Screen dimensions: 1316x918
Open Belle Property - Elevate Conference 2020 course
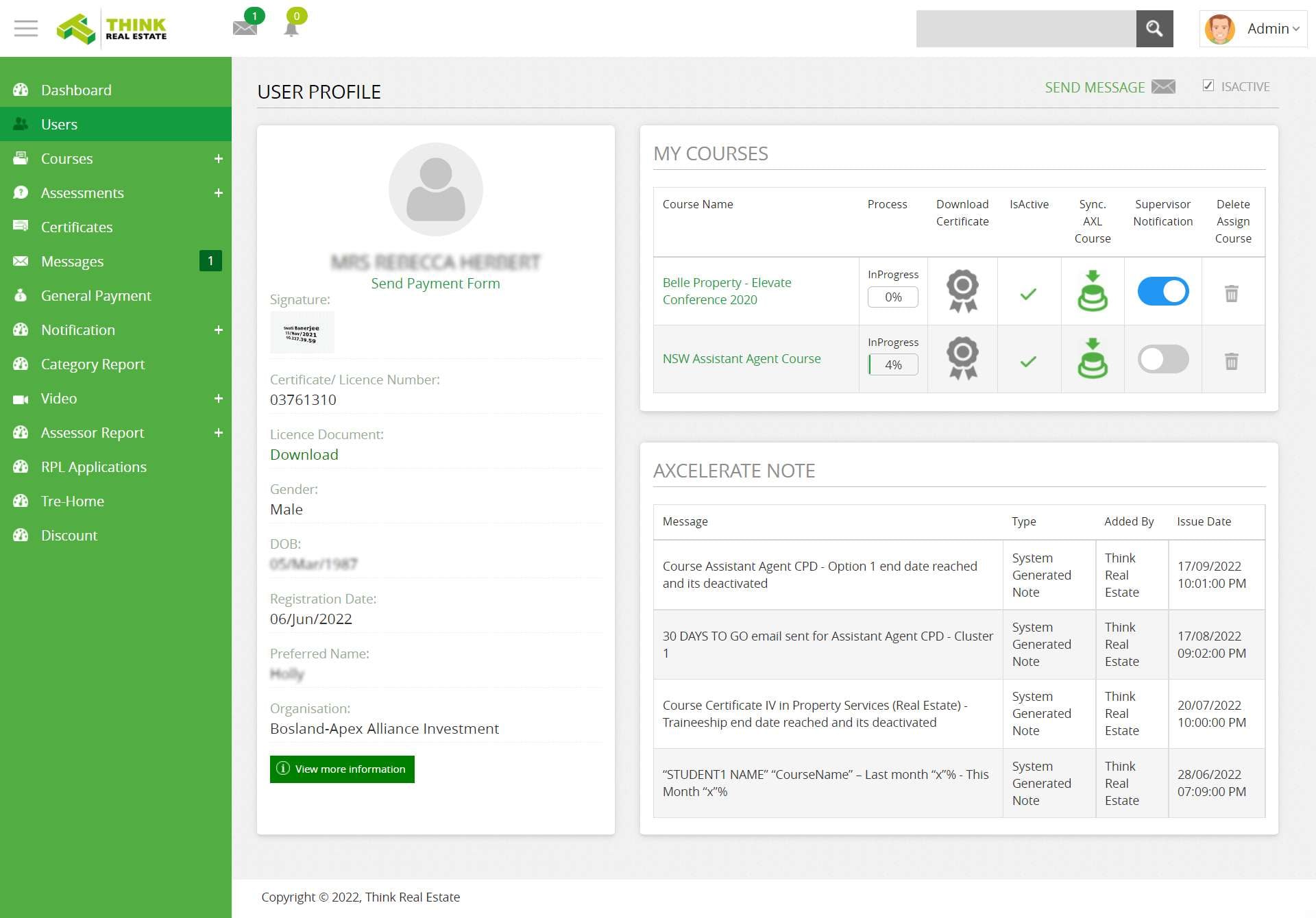point(727,291)
